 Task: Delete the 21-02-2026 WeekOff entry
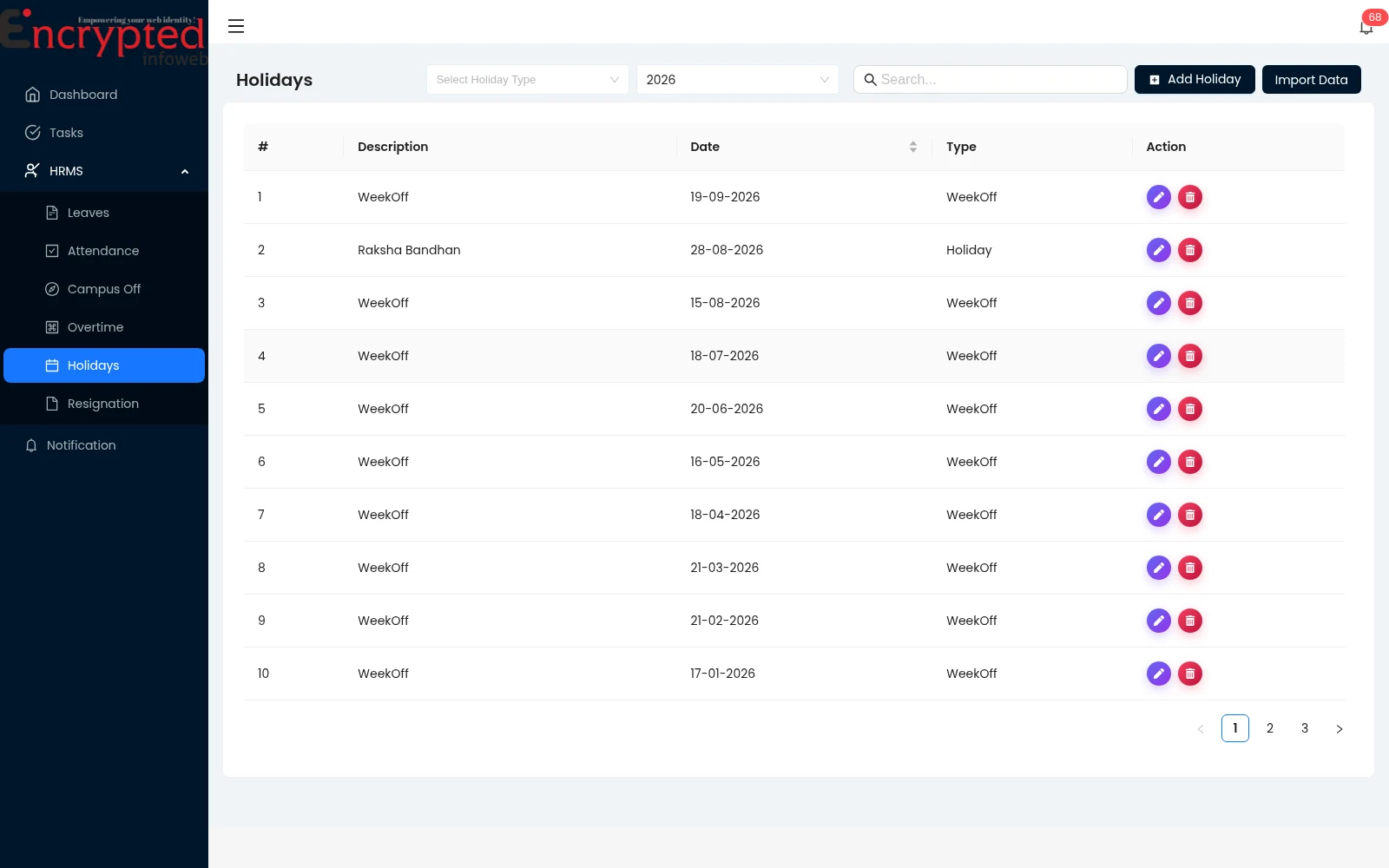1190,621
